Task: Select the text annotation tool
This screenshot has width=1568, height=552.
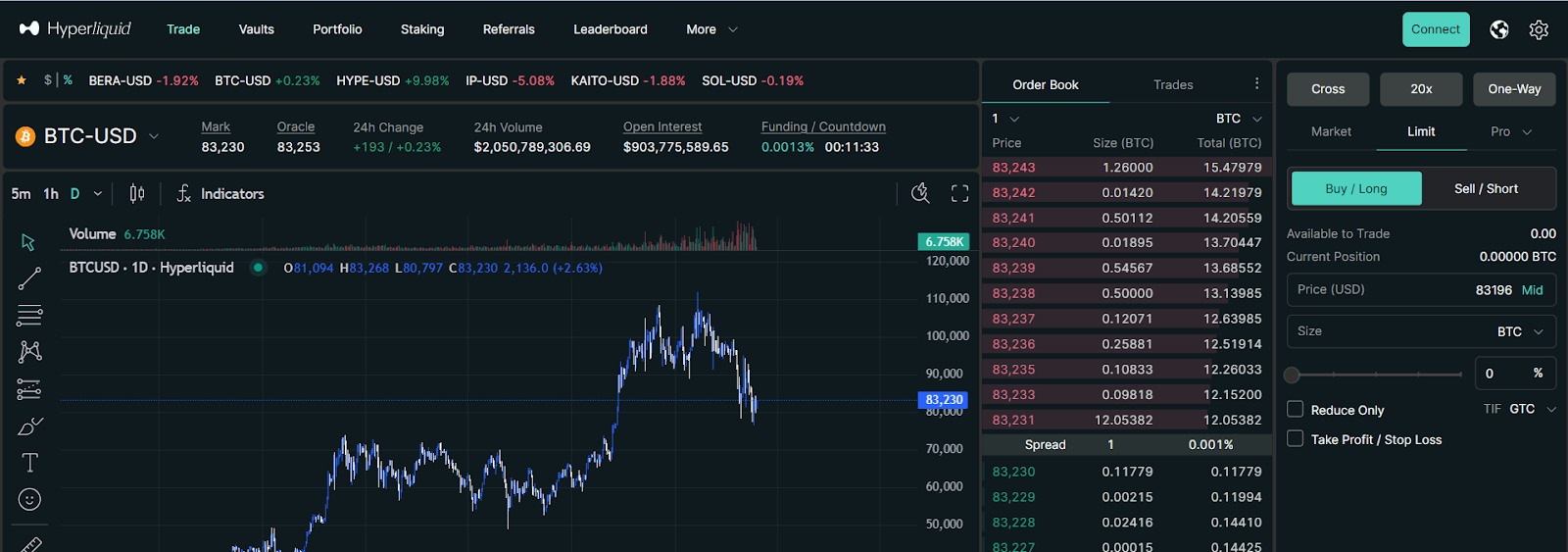Action: click(29, 463)
